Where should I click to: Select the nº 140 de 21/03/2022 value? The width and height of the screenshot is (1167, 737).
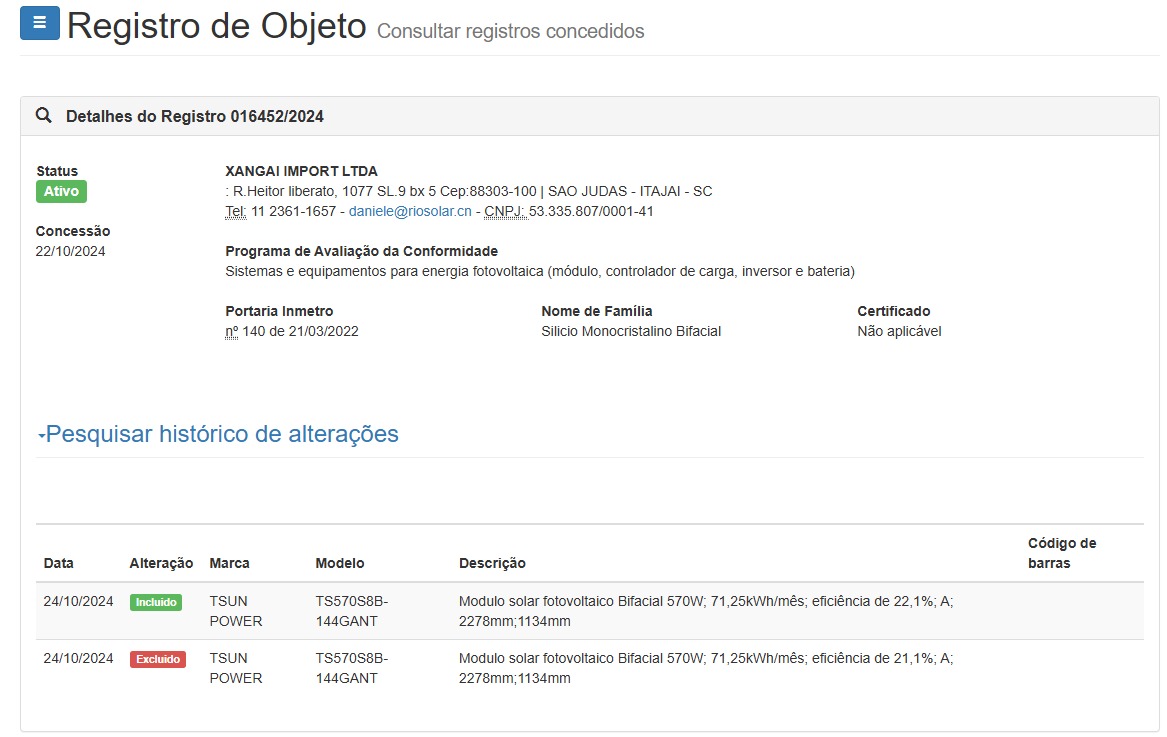(x=292, y=331)
